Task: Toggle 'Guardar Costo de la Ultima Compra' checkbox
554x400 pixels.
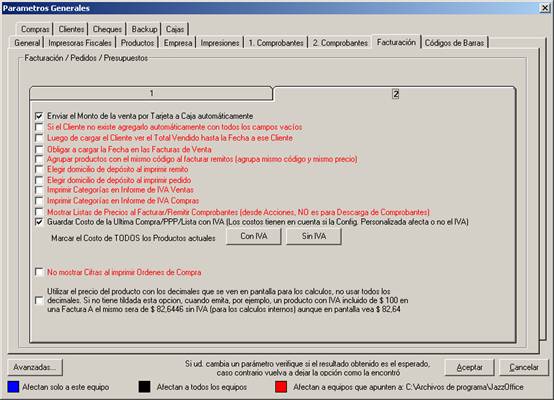Action: pyautogui.click(x=39, y=222)
